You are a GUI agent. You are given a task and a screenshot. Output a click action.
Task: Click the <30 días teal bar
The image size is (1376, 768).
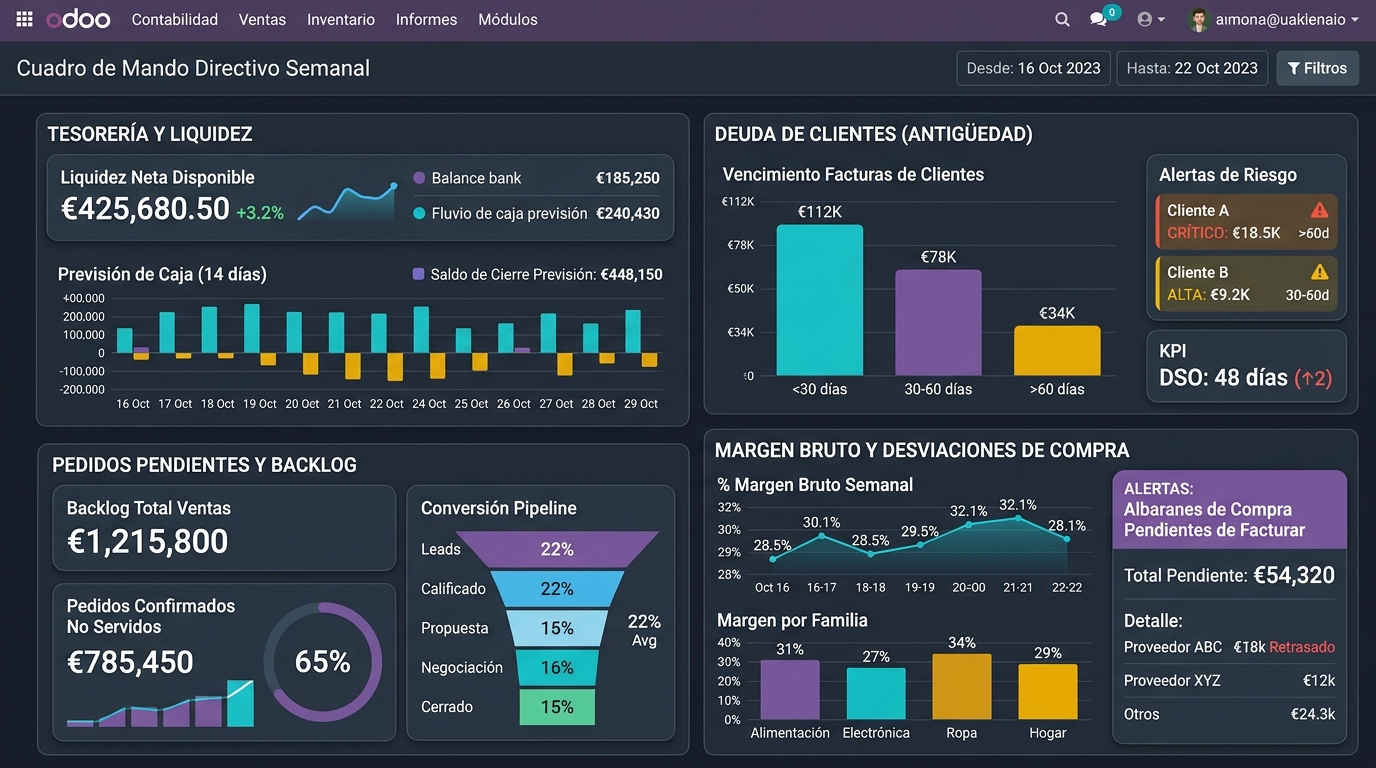pyautogui.click(x=819, y=300)
